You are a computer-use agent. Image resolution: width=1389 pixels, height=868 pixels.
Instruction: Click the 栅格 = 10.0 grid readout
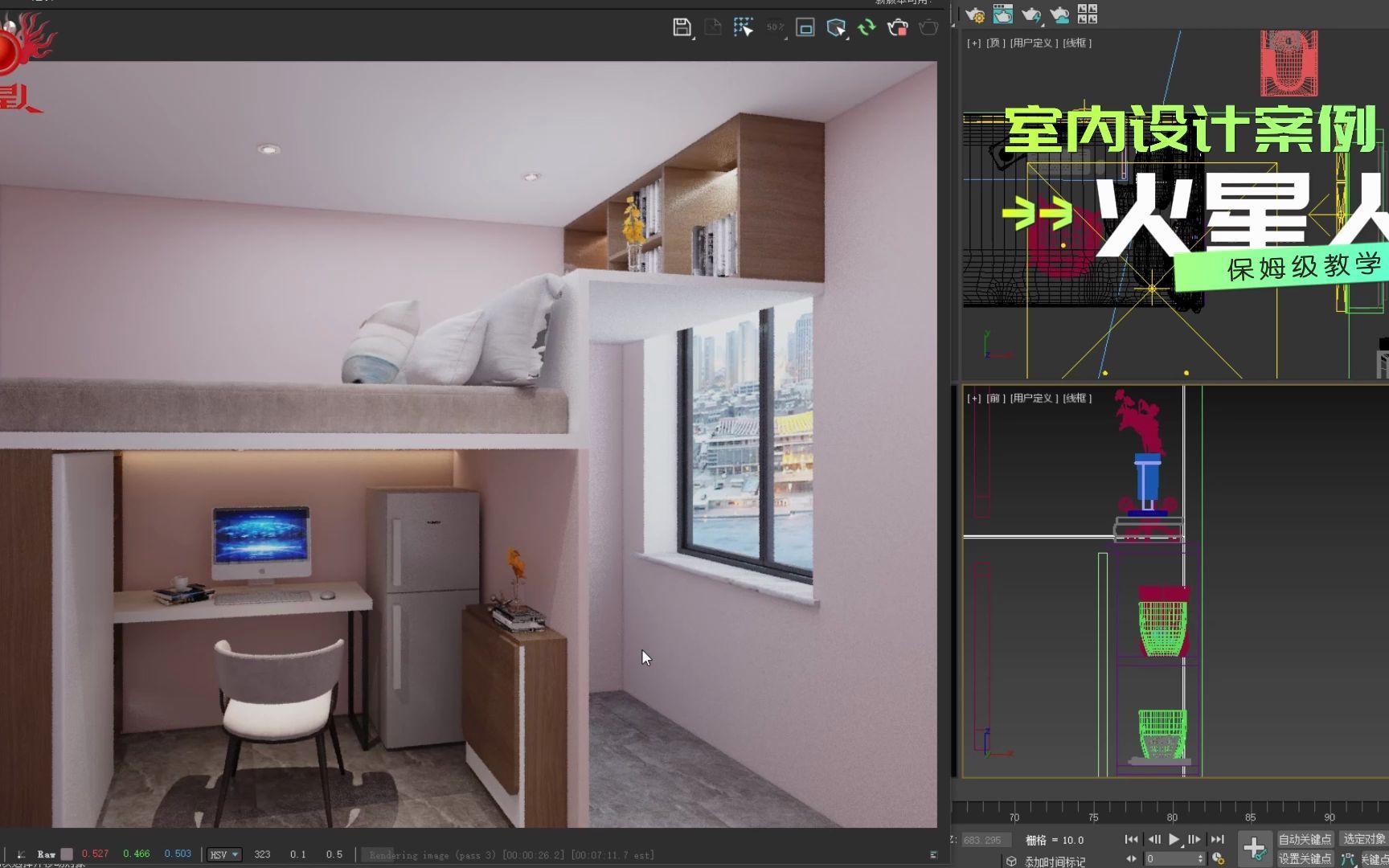pyautogui.click(x=1055, y=840)
